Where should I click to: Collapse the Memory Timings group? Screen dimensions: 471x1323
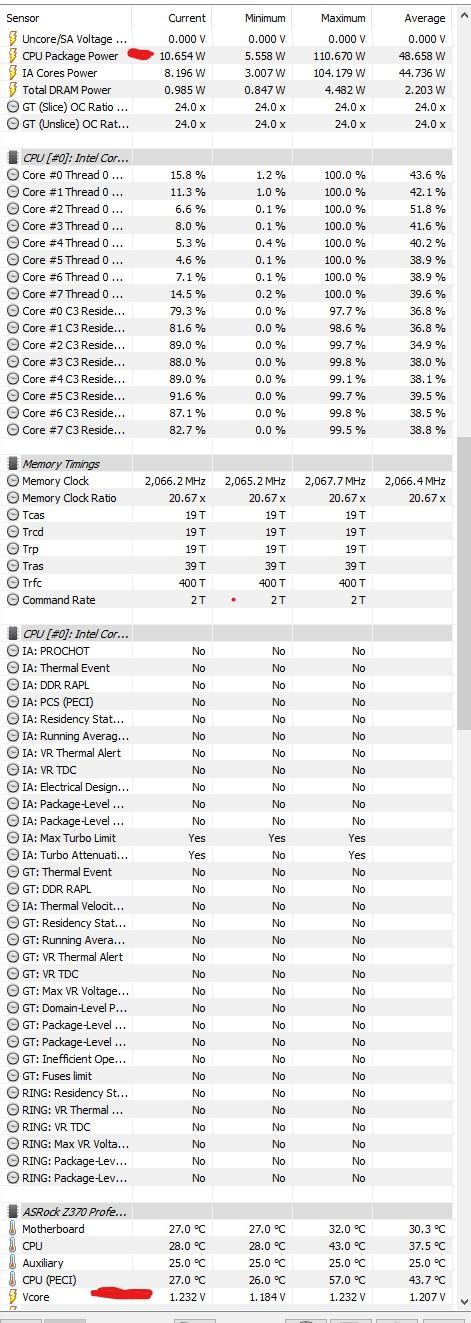click(x=12, y=464)
